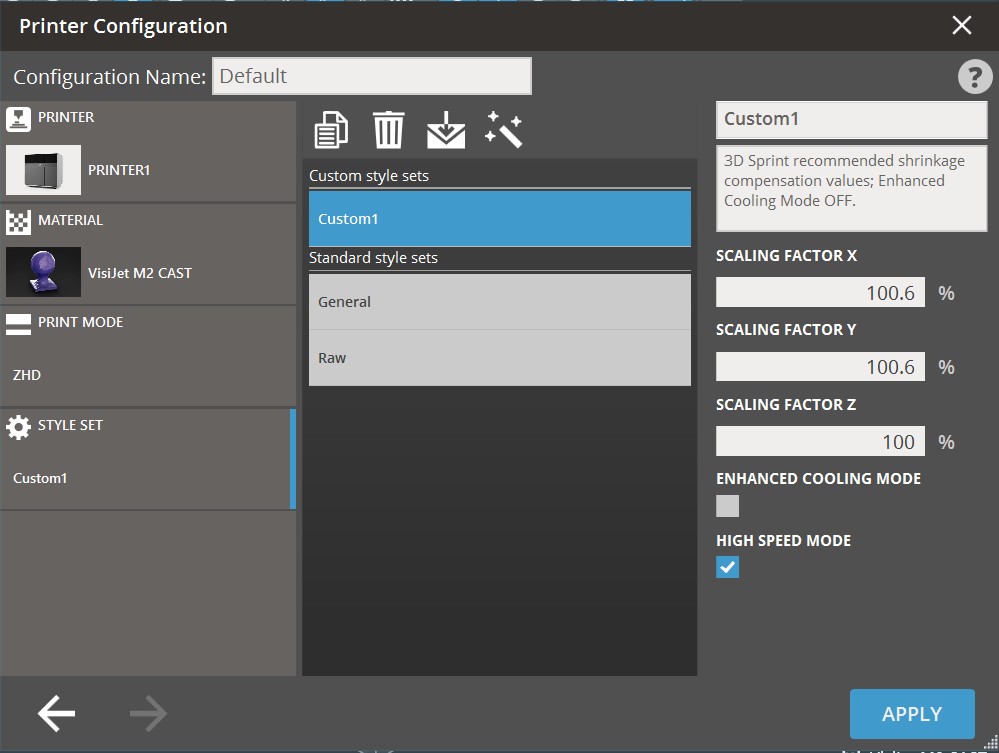Click the Configuration Name field
Viewport: 999px width, 753px height.
pos(372,77)
